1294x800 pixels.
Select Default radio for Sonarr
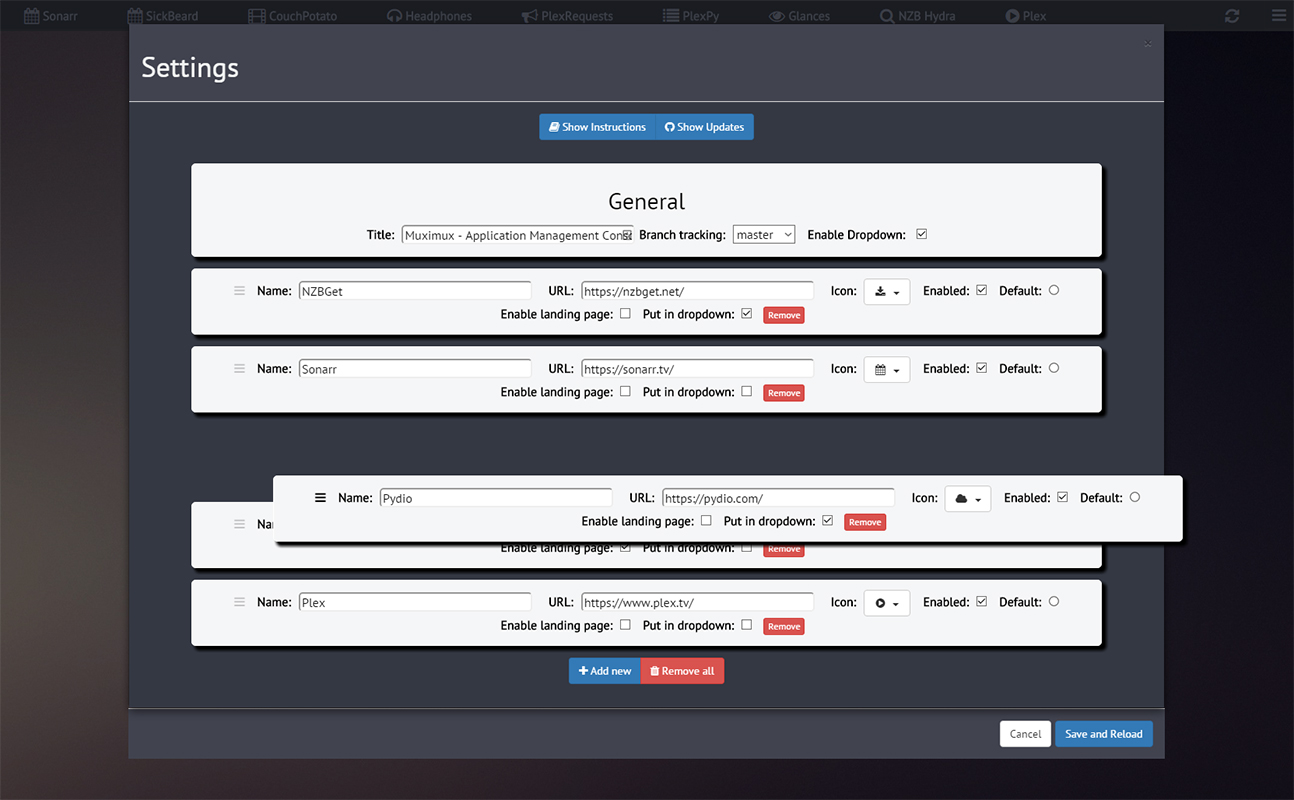pyautogui.click(x=1054, y=368)
